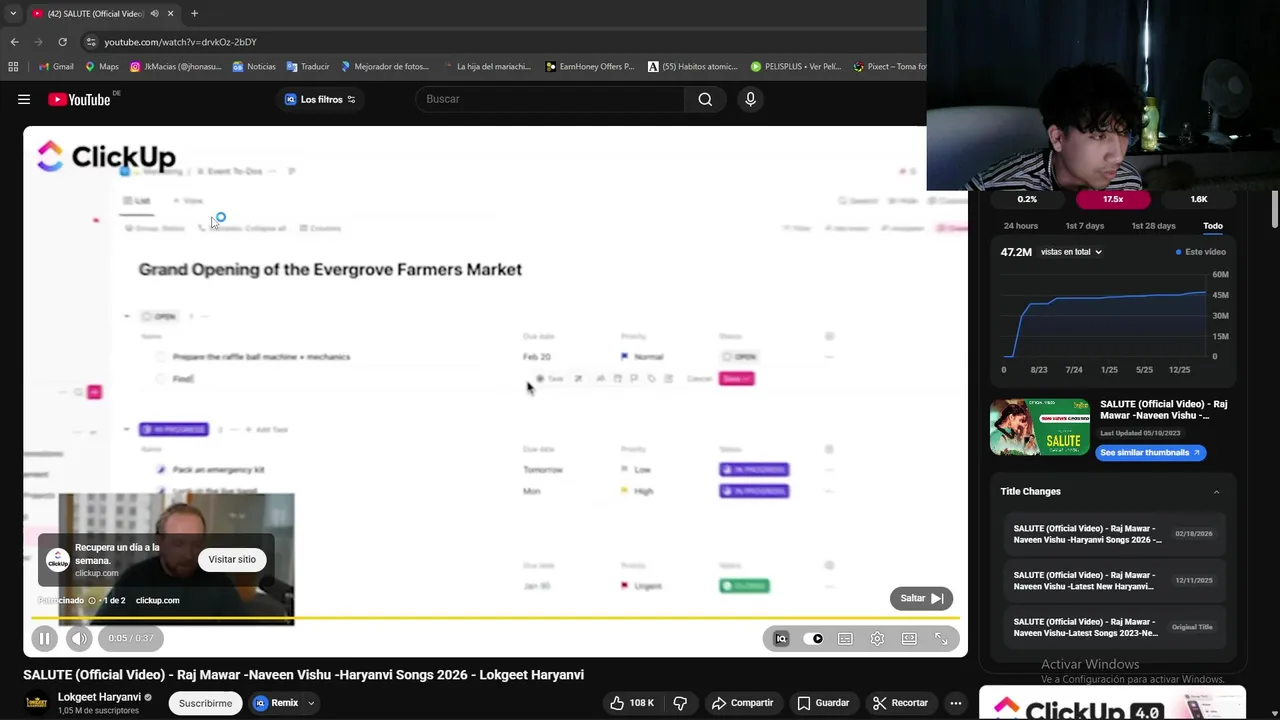Select the Todo stats tab
This screenshot has width=1280, height=720.
1213,226
